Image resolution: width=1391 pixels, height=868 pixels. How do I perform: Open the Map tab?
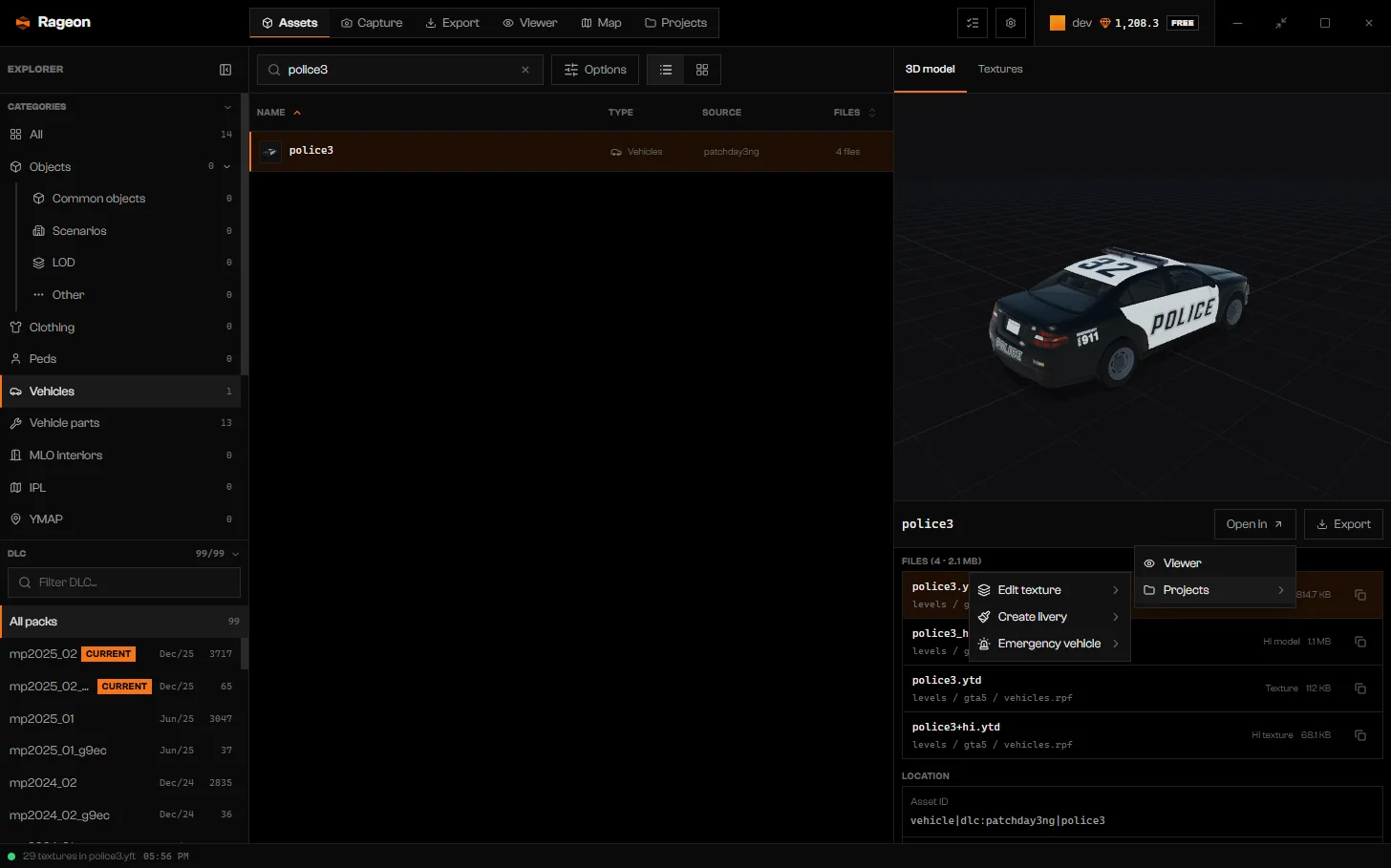(x=602, y=23)
